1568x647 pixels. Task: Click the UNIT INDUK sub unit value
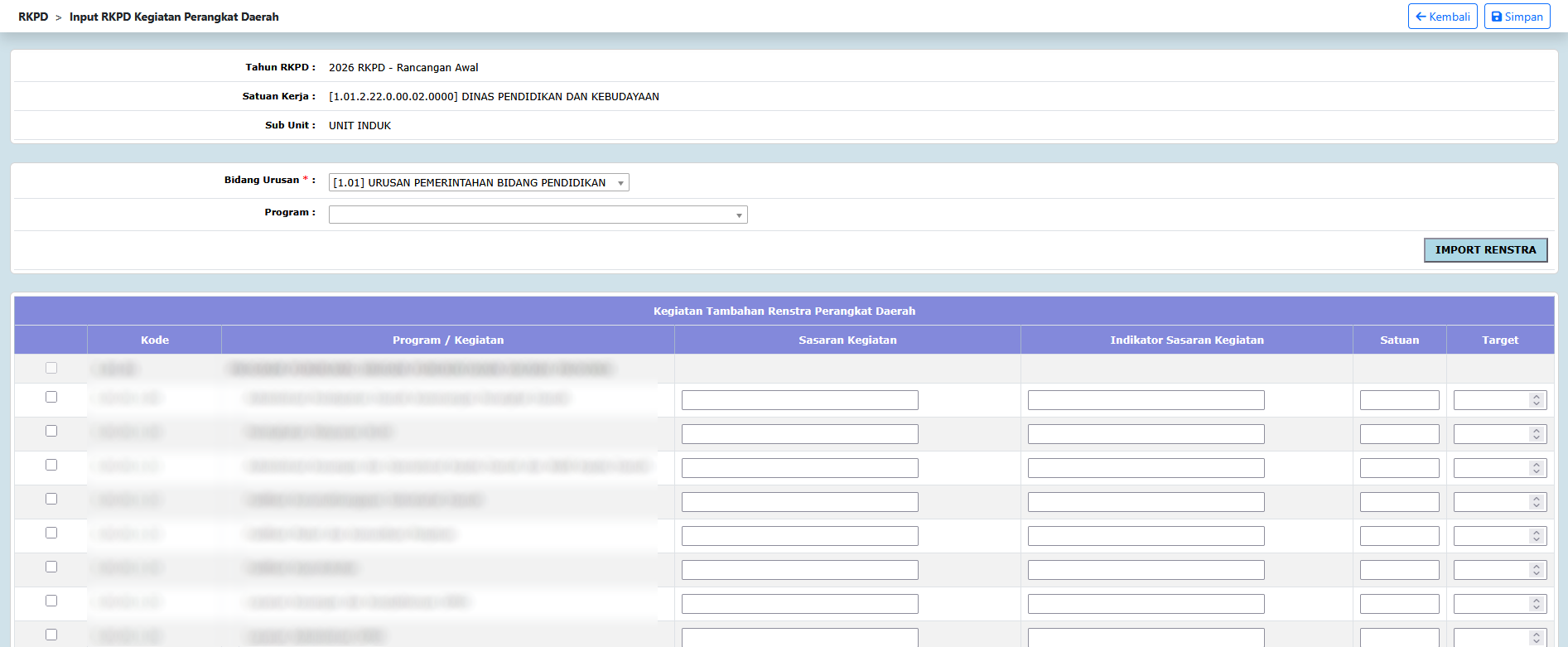pos(359,126)
